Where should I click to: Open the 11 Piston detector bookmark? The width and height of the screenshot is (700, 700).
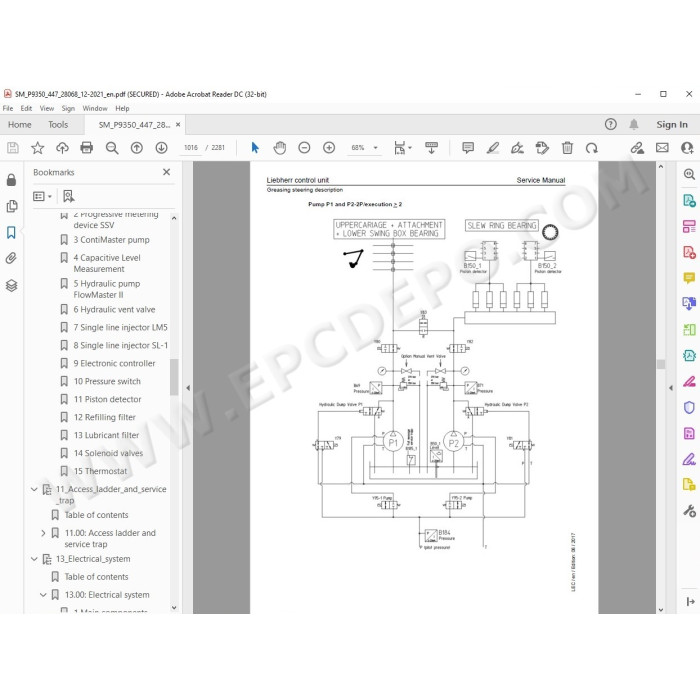tap(107, 399)
